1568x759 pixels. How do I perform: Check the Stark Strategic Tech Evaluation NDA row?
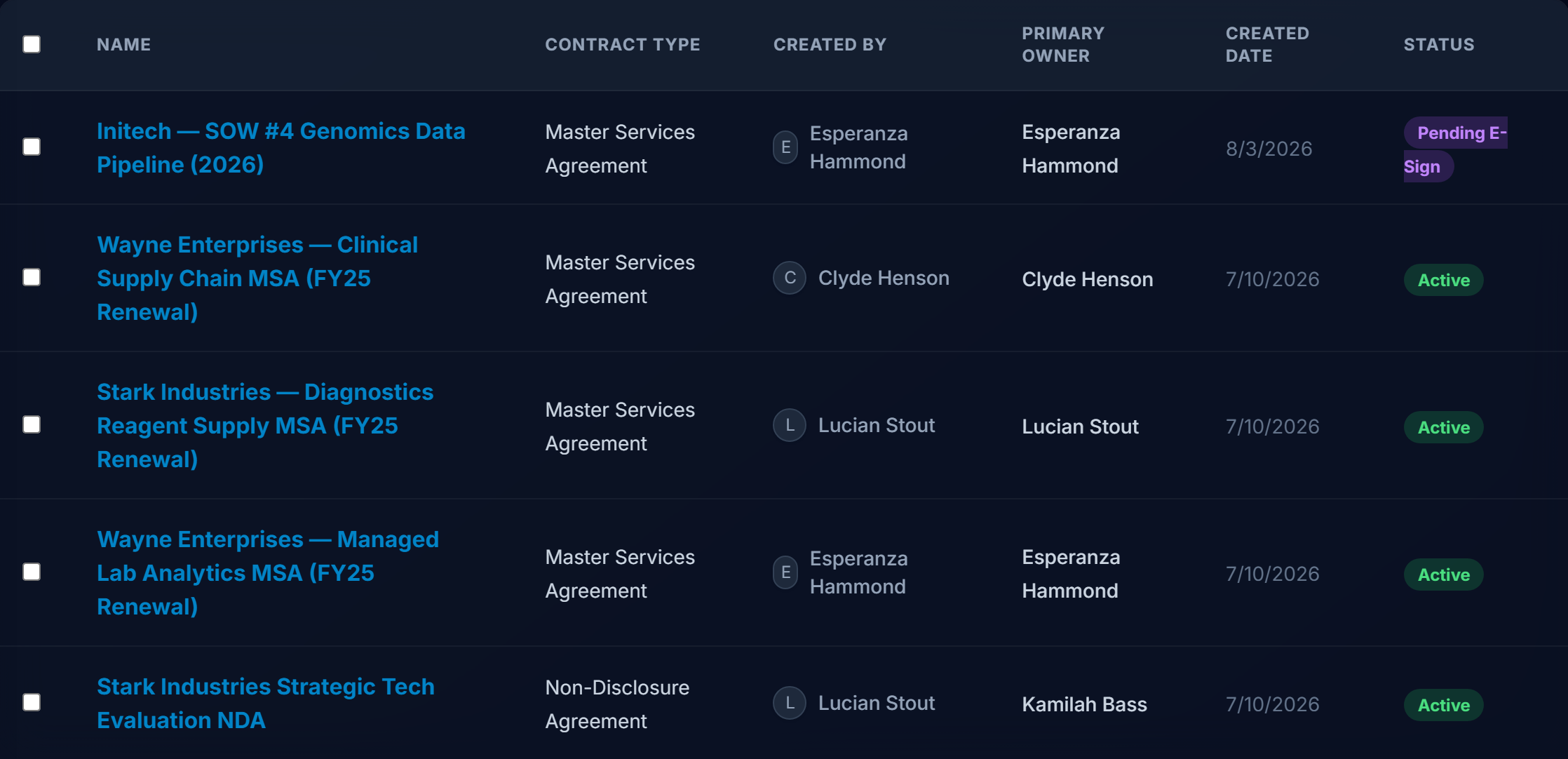(x=32, y=702)
